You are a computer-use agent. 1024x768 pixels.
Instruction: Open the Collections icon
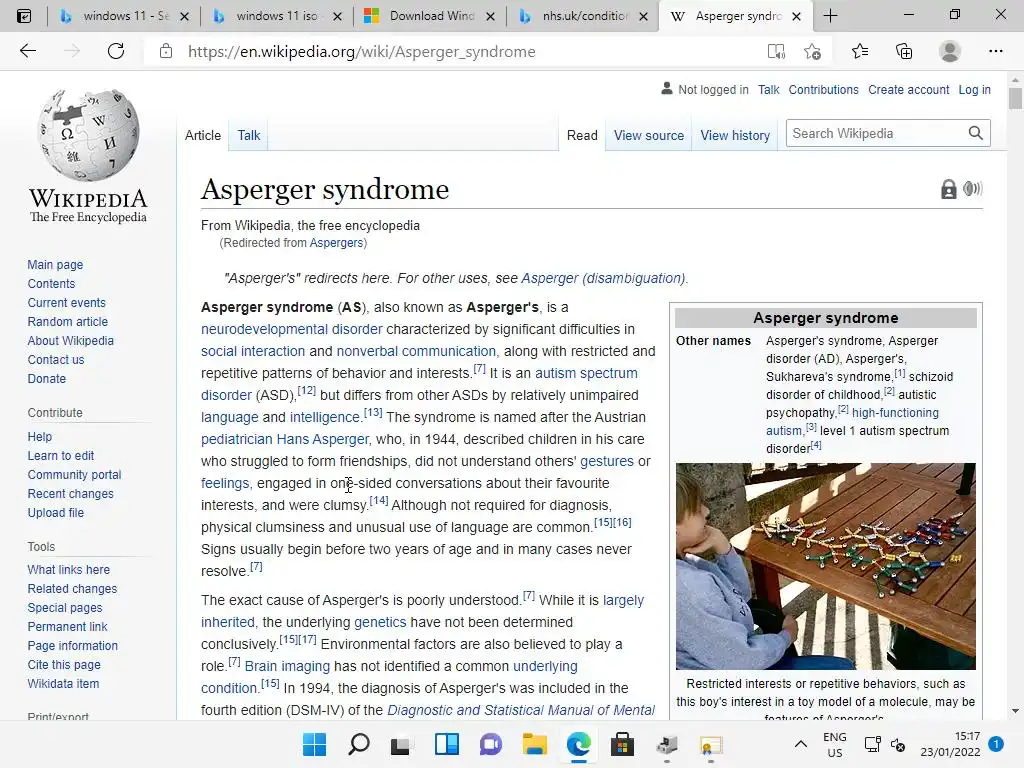point(904,51)
